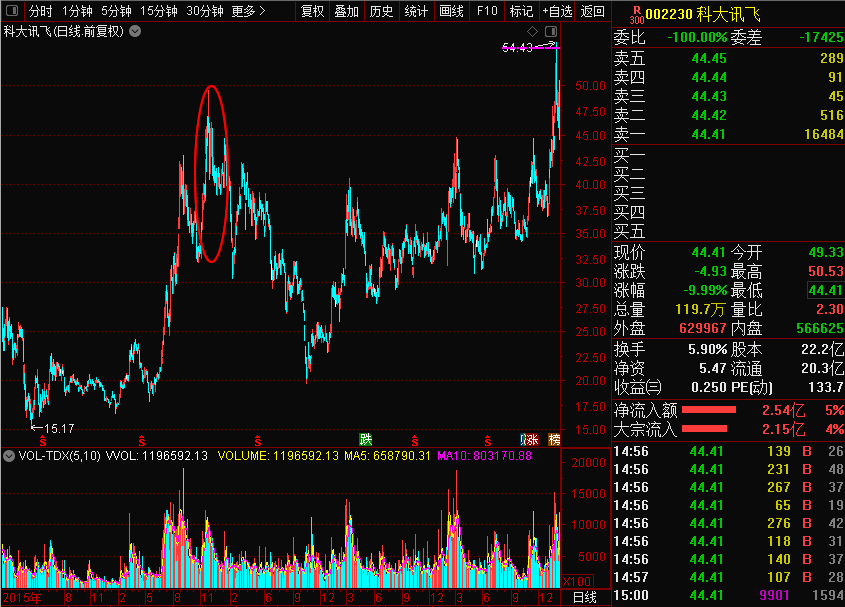Expand the 更多 timeframe menu
The height and width of the screenshot is (607, 845).
click(x=248, y=12)
